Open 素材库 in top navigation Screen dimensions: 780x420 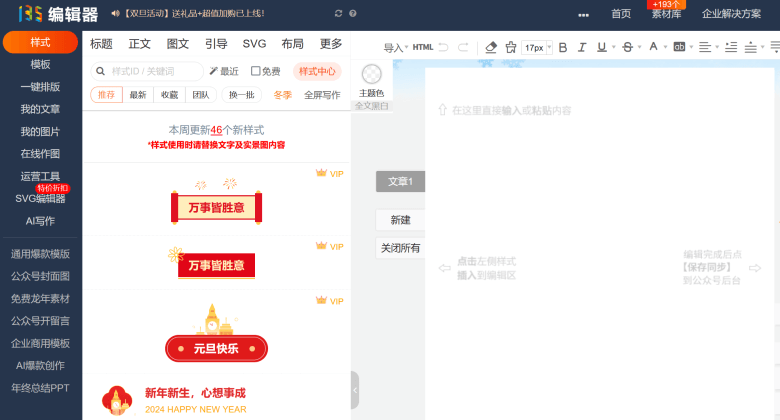pyautogui.click(x=667, y=14)
